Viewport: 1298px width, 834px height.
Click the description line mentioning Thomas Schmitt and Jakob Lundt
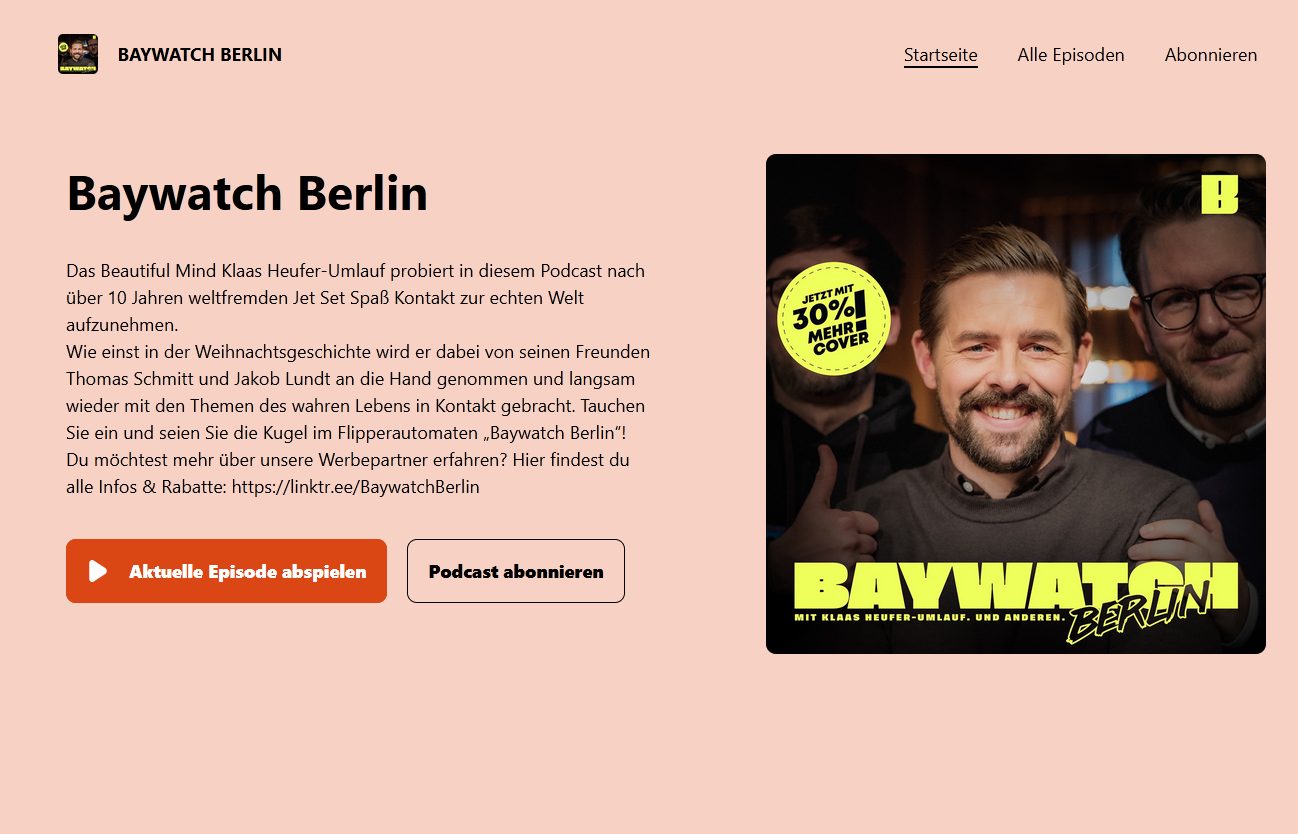point(350,379)
